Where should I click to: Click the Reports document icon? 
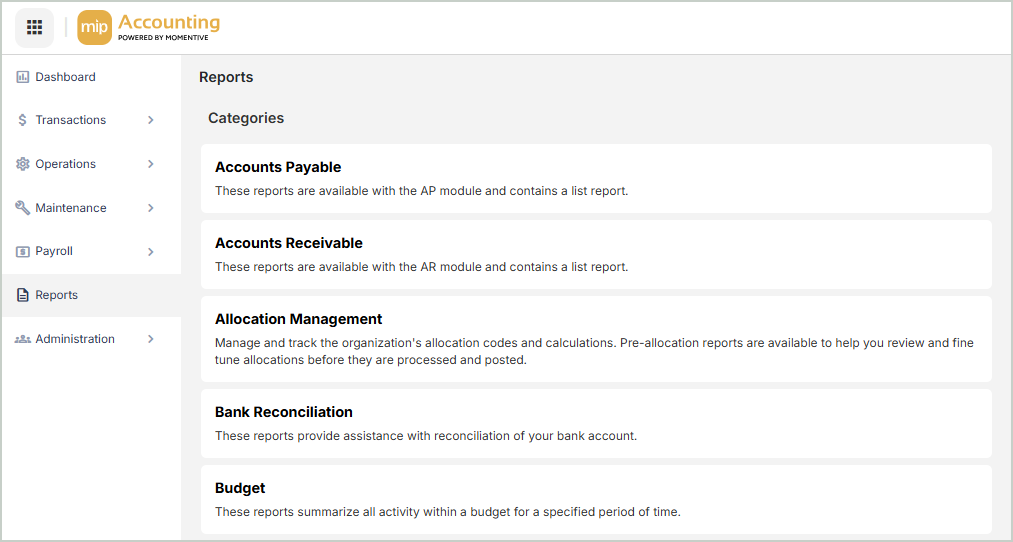(23, 295)
